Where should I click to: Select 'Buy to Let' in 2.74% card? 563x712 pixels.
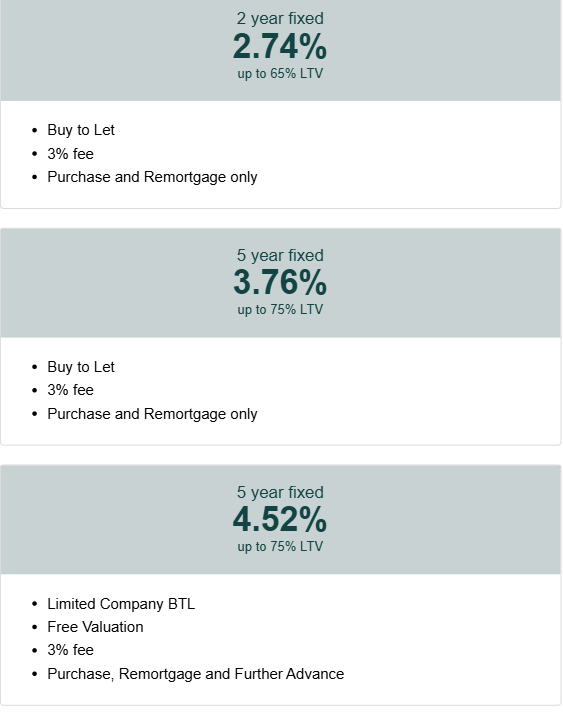(x=81, y=130)
